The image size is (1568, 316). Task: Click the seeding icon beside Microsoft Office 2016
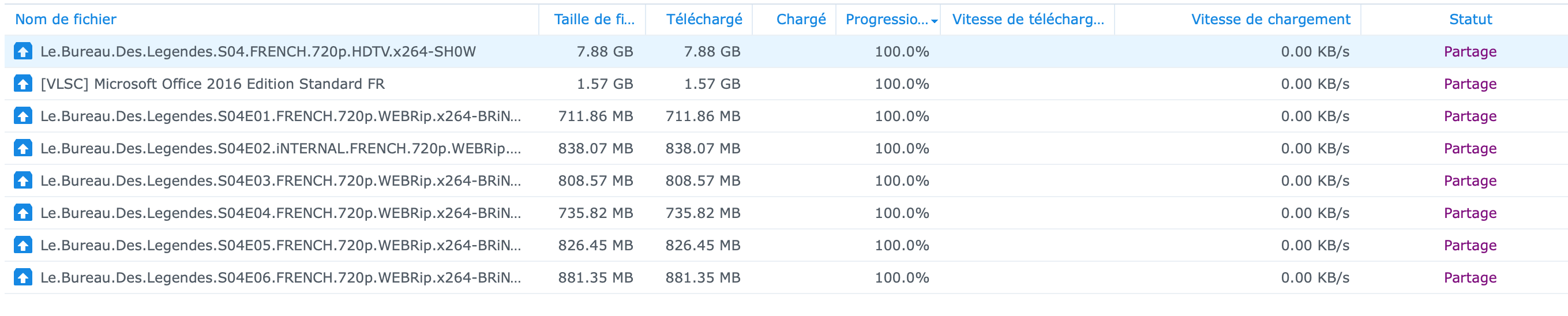23,84
